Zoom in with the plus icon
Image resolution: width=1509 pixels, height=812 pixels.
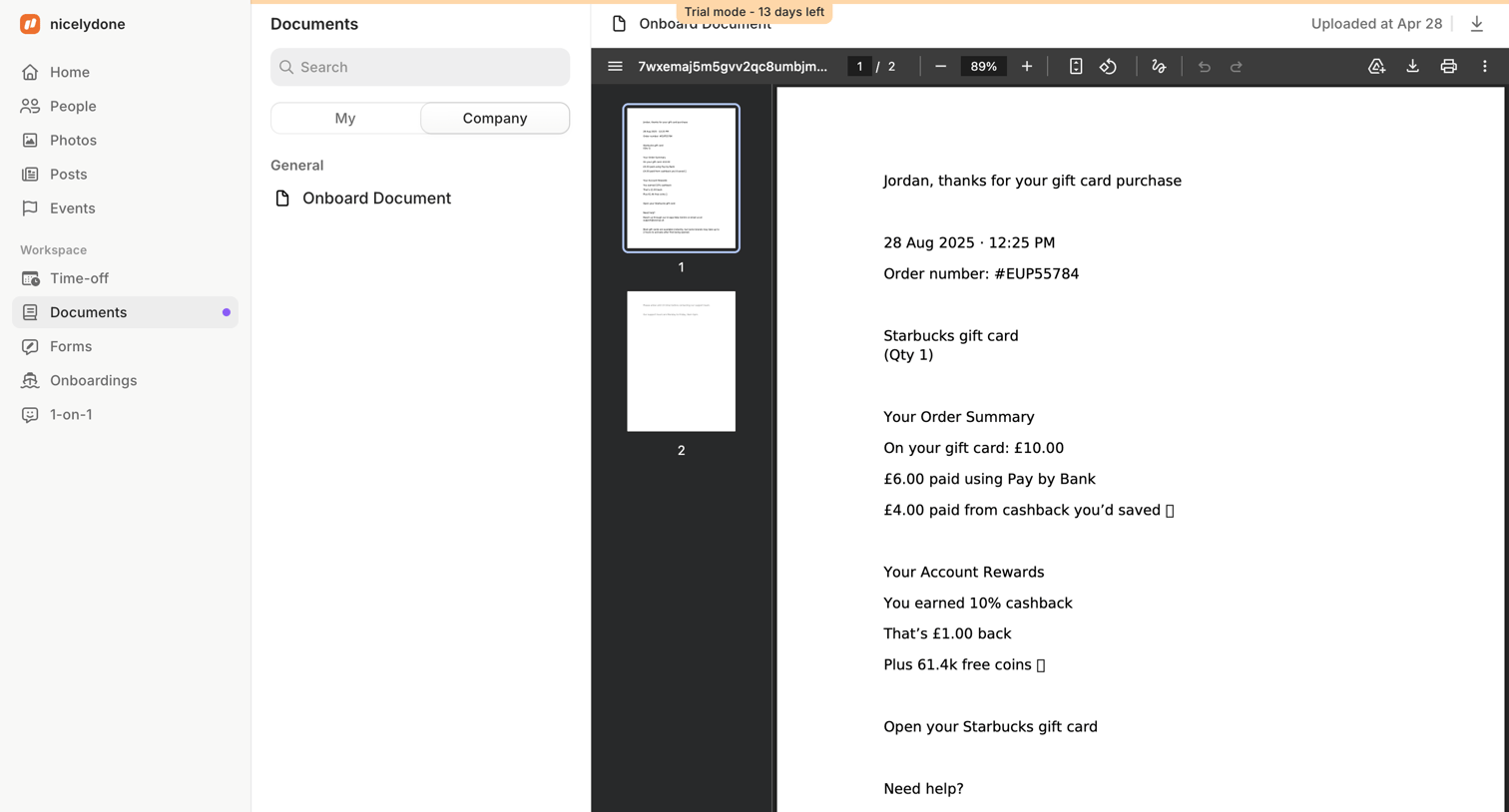pos(1026,67)
